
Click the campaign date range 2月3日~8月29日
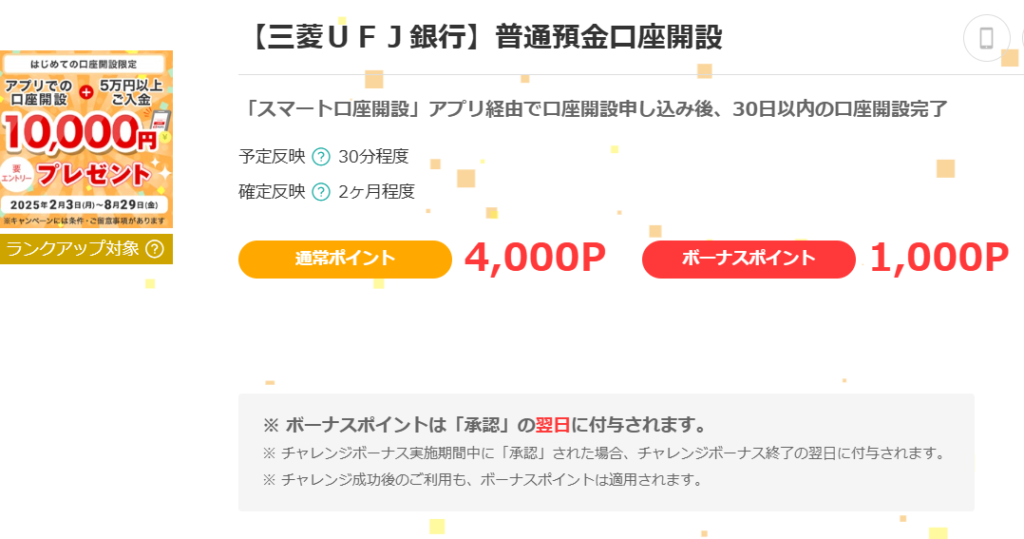click(x=84, y=205)
